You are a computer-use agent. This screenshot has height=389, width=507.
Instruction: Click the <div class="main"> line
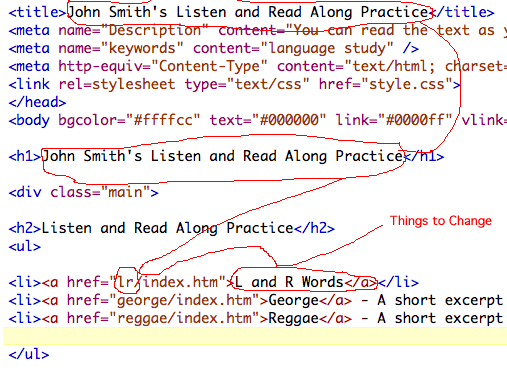click(84, 193)
